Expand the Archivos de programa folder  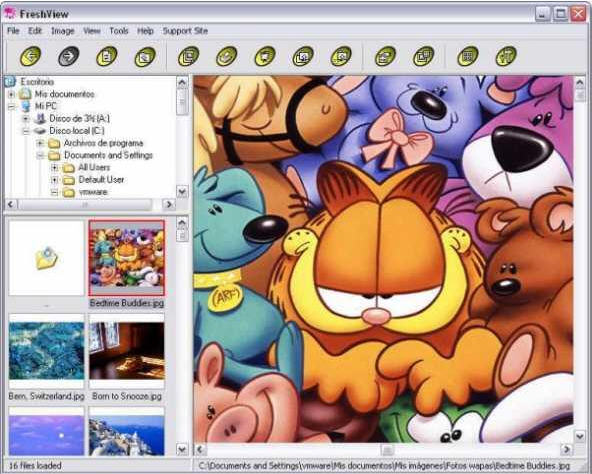pyautogui.click(x=40, y=143)
